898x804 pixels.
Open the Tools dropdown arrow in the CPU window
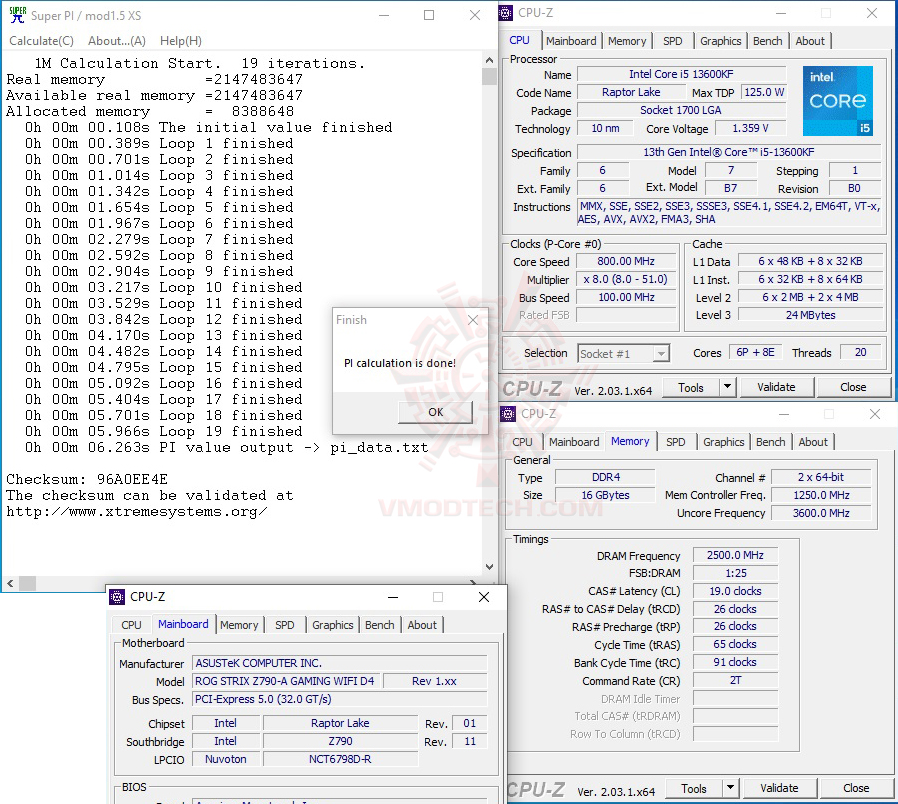point(727,387)
